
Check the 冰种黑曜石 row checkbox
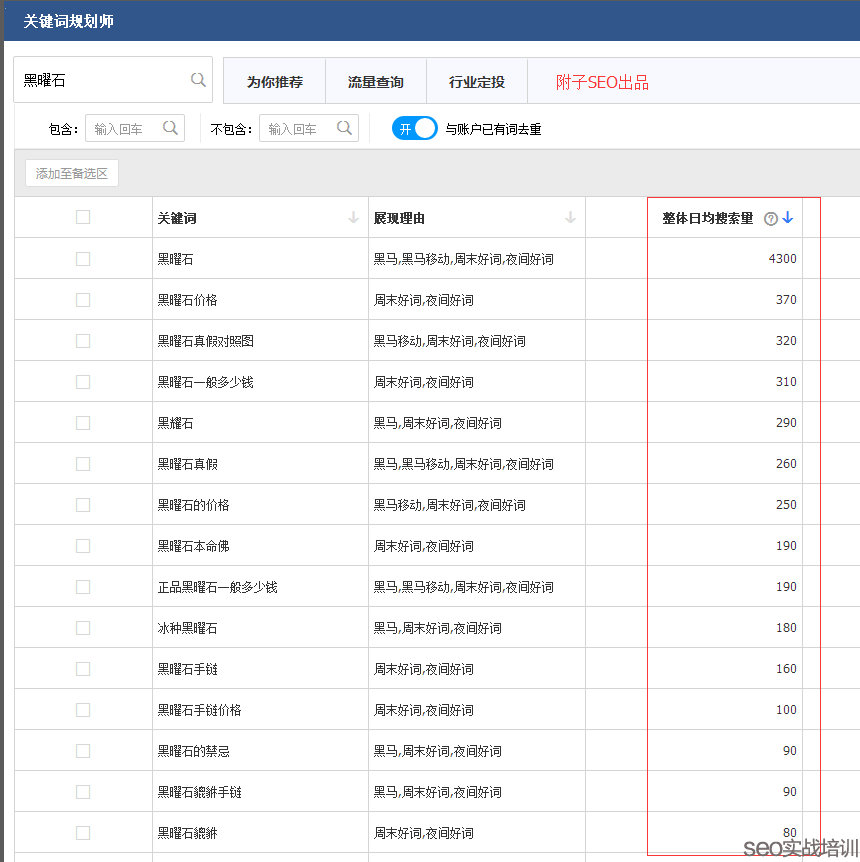pyautogui.click(x=83, y=628)
